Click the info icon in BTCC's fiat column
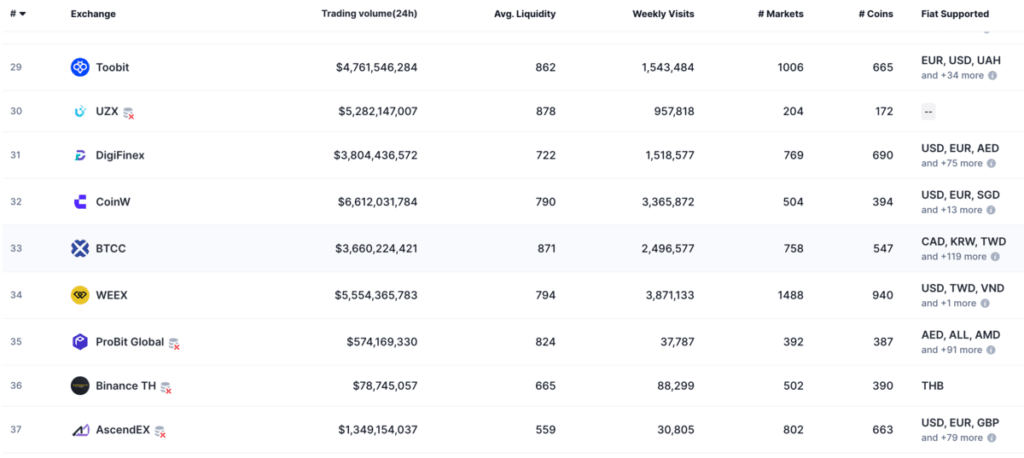 pyautogui.click(x=995, y=257)
